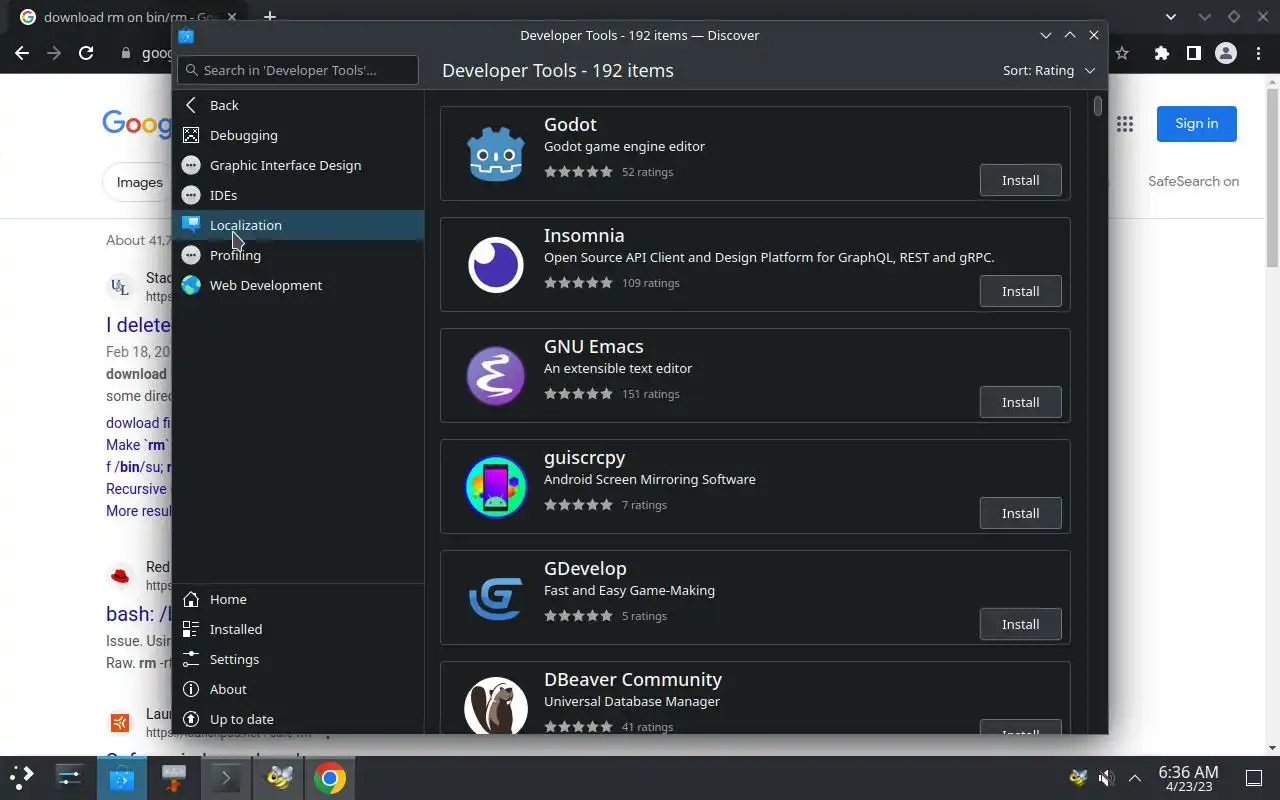
Task: Click the Chrome back navigation arrow
Action: click(x=22, y=53)
